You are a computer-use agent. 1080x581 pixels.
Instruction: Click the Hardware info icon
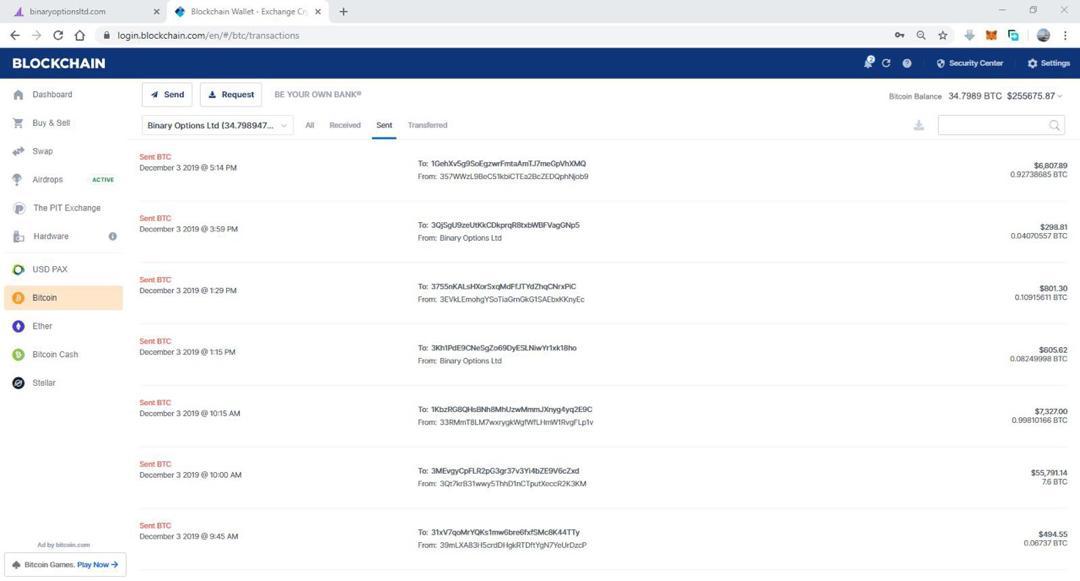pyautogui.click(x=112, y=236)
